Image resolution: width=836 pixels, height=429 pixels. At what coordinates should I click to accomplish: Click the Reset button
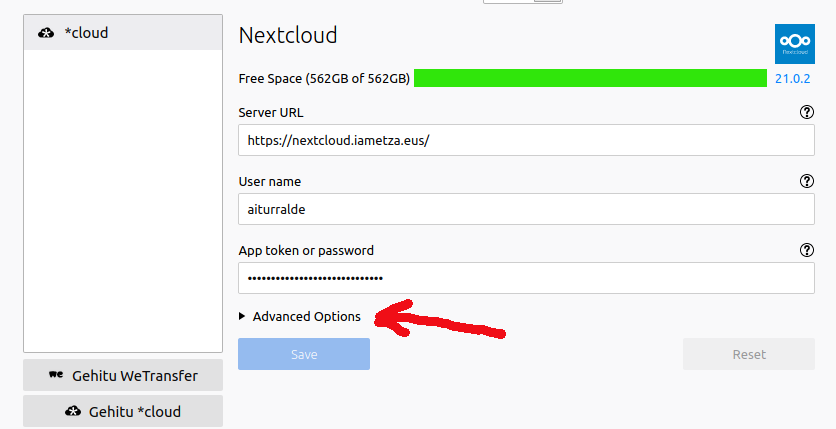point(749,354)
